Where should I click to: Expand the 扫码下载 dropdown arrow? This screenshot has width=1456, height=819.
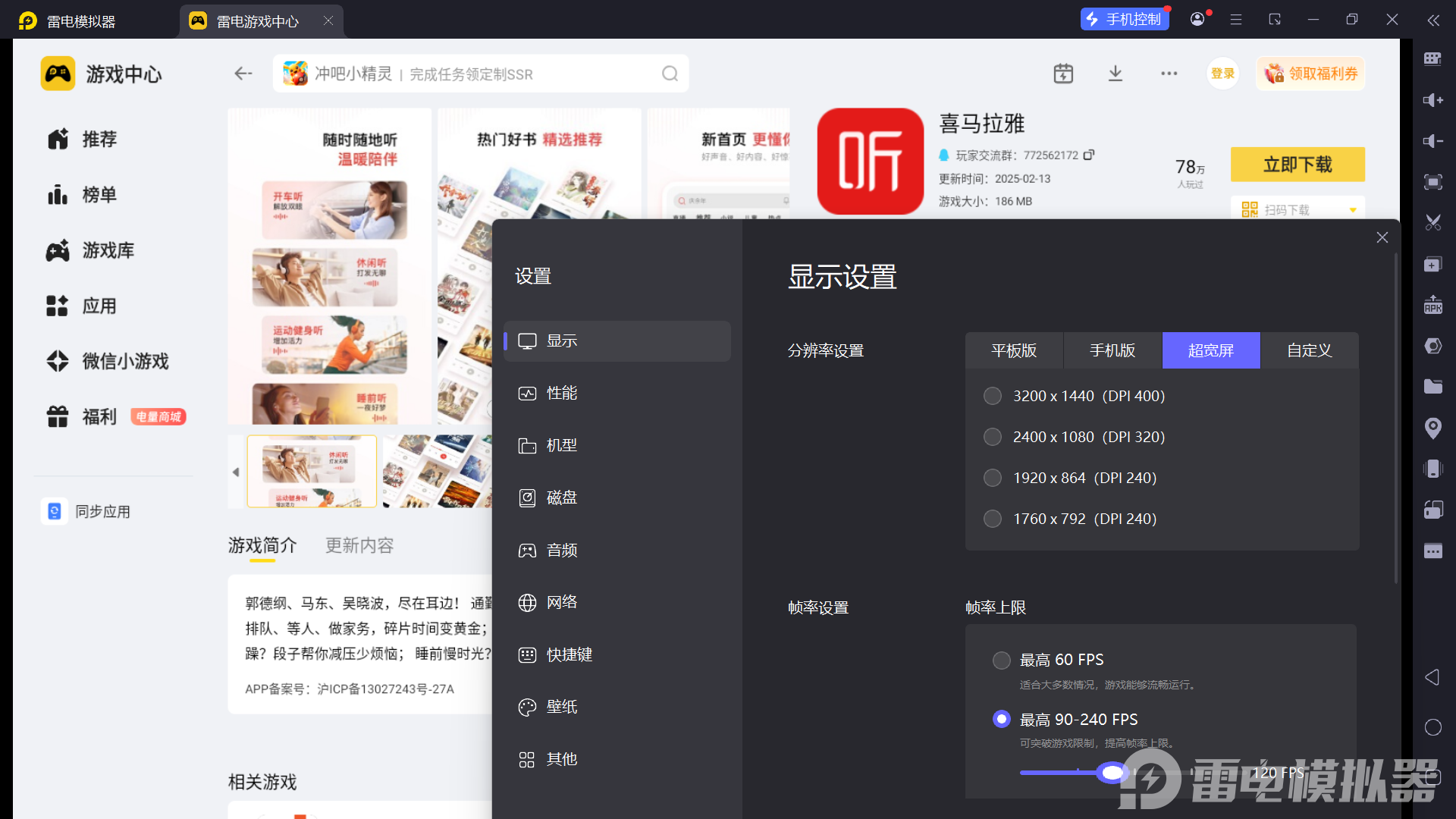(x=1353, y=210)
